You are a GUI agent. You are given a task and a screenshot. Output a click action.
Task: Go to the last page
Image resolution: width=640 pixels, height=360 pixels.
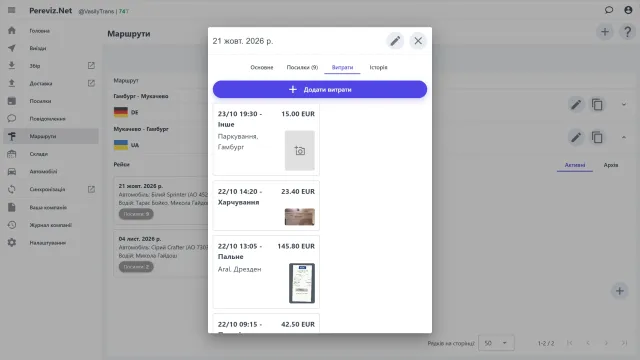point(624,343)
